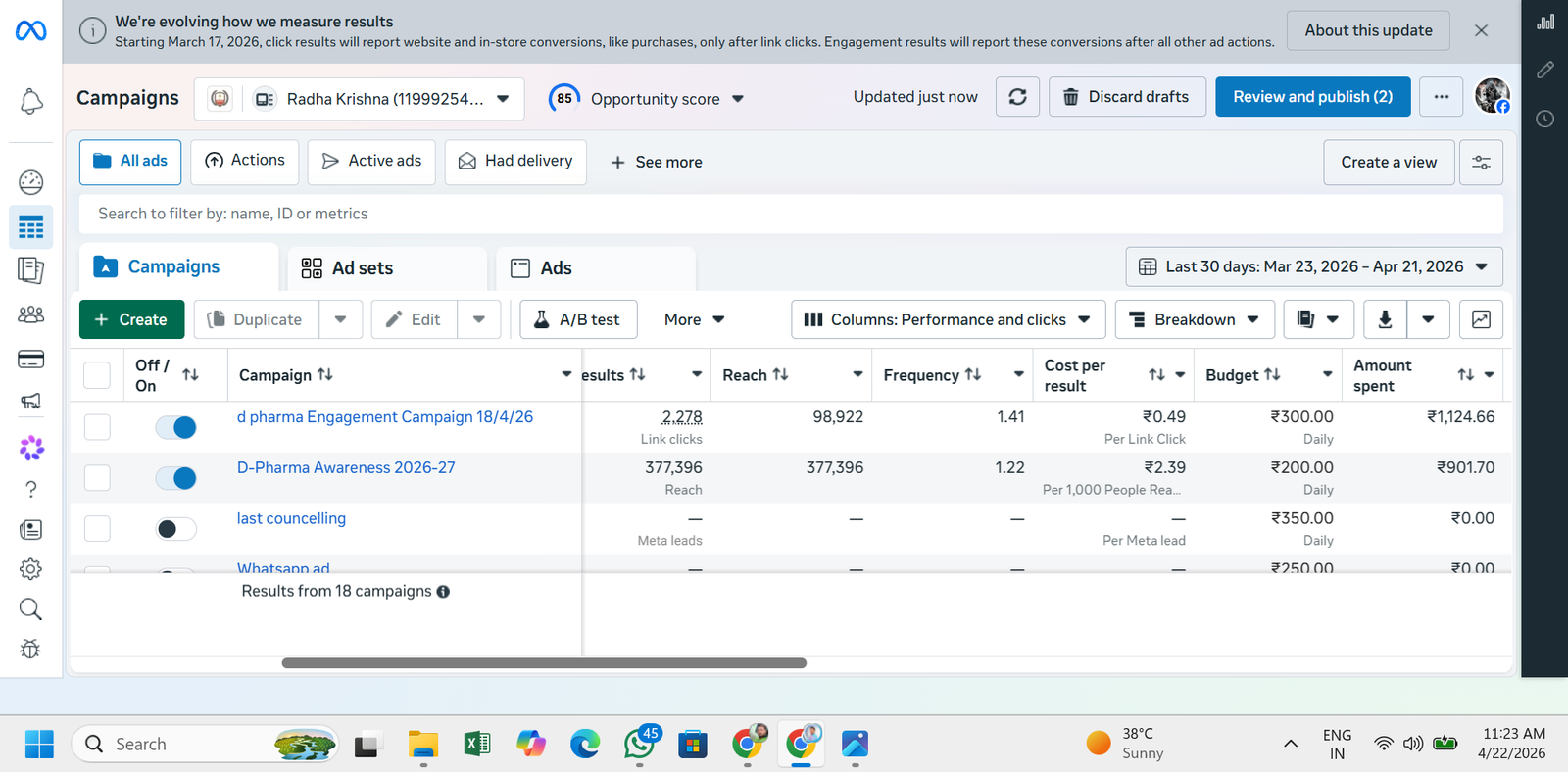Switch to the Ad sets tab

pos(387,268)
